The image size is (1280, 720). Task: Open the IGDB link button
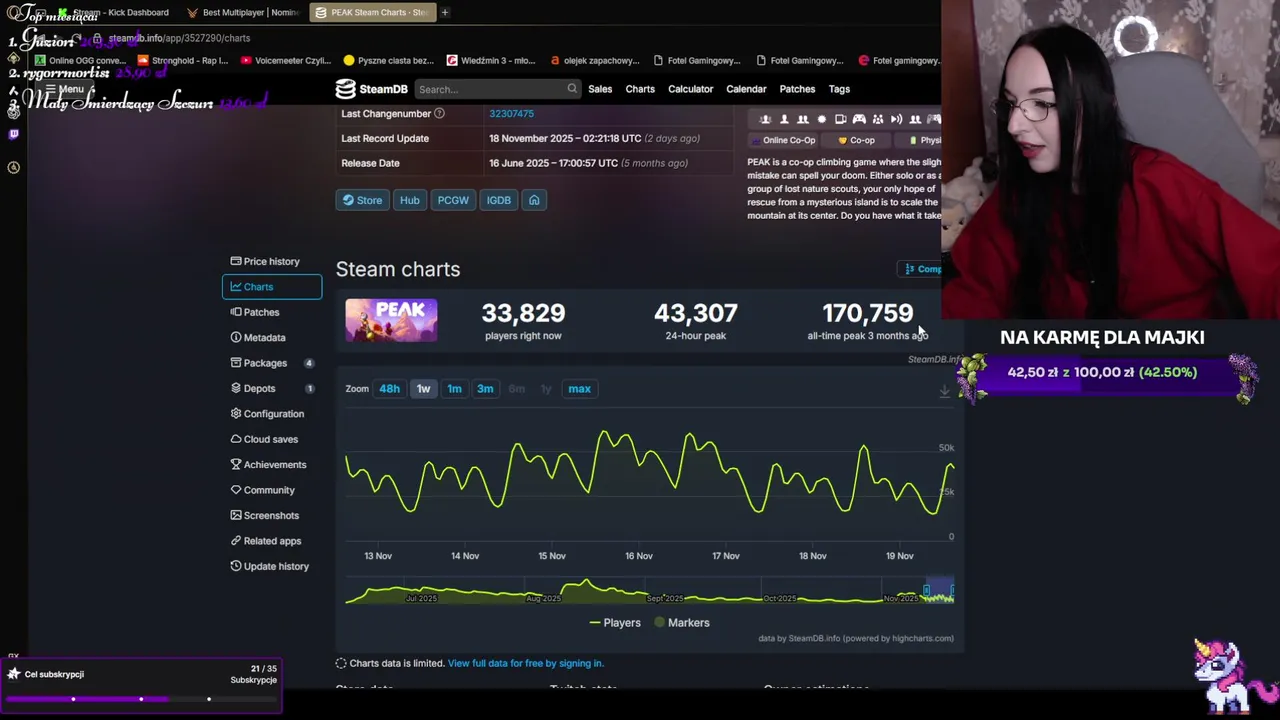tap(499, 200)
